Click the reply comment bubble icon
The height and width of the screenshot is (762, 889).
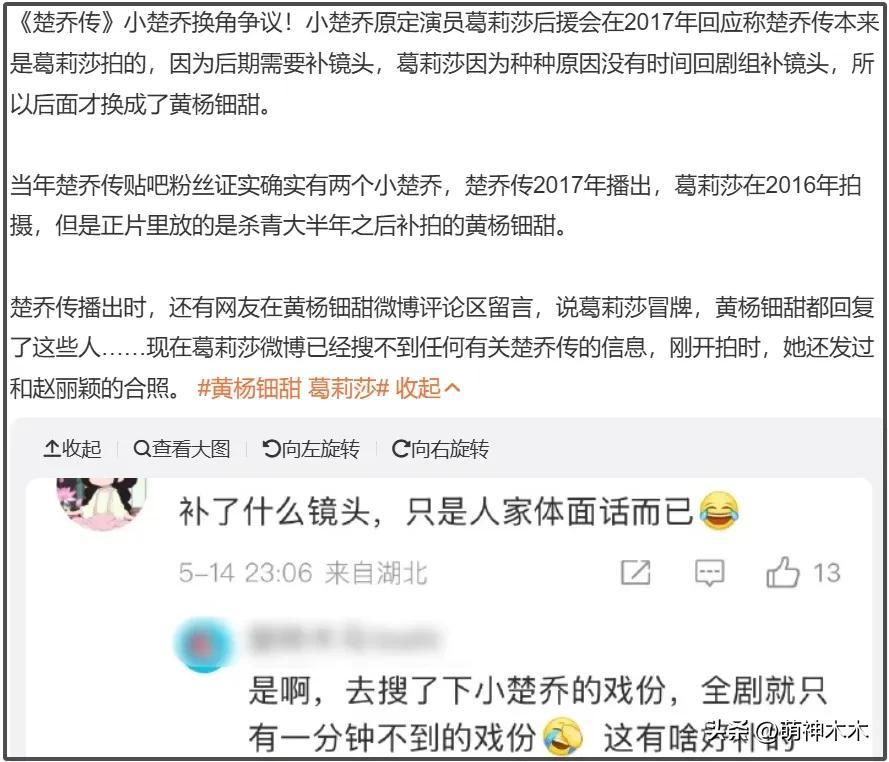709,573
